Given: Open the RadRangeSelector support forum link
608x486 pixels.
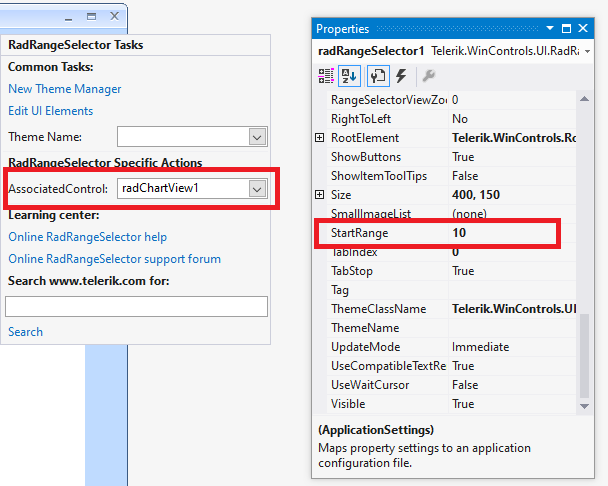Looking at the screenshot, I should 114,259.
